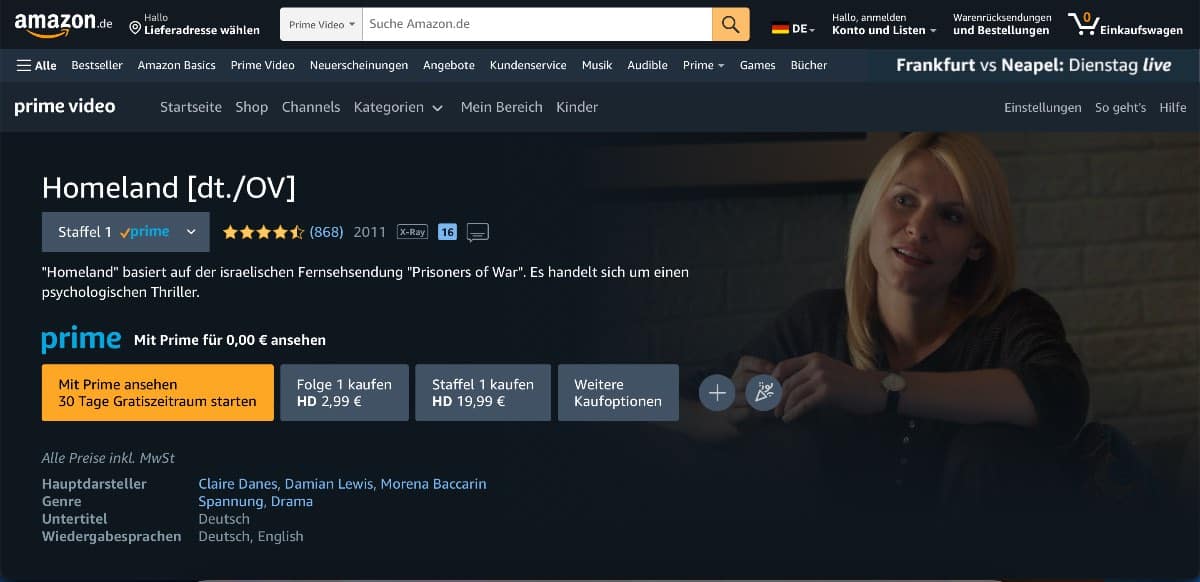Open Audible in the nav bar

click(x=647, y=65)
